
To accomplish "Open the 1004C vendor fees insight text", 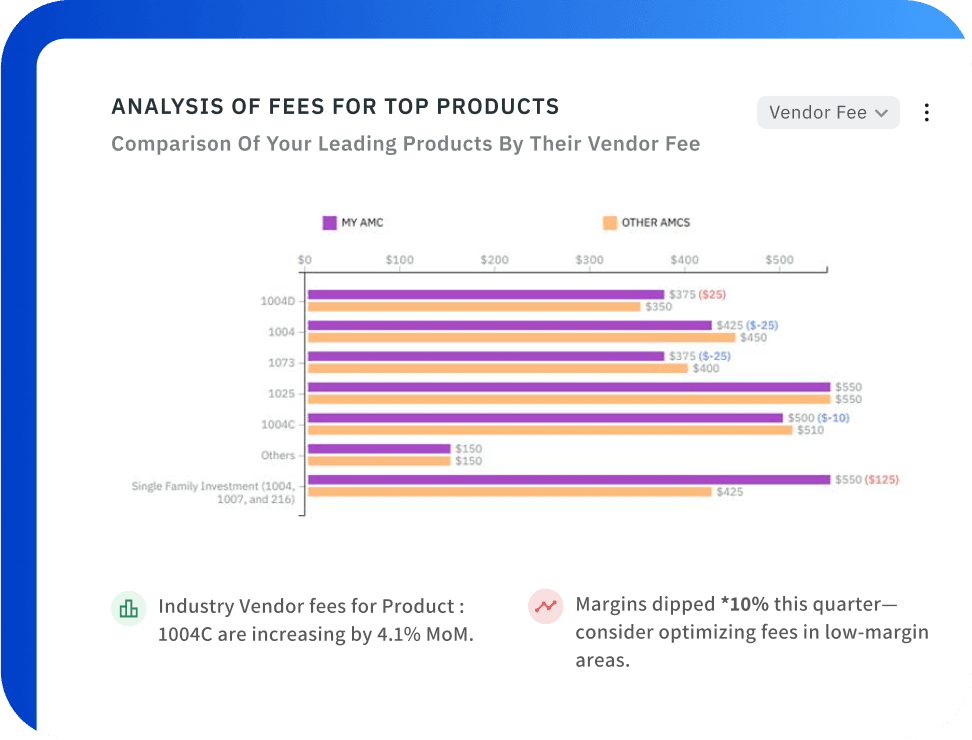I will 316,620.
